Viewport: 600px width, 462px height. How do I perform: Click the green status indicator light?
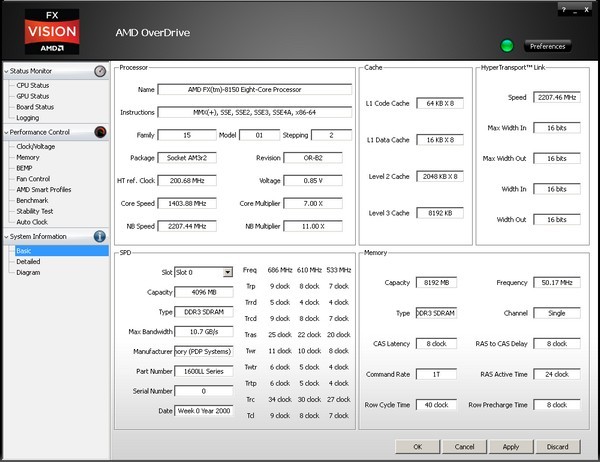(x=507, y=46)
